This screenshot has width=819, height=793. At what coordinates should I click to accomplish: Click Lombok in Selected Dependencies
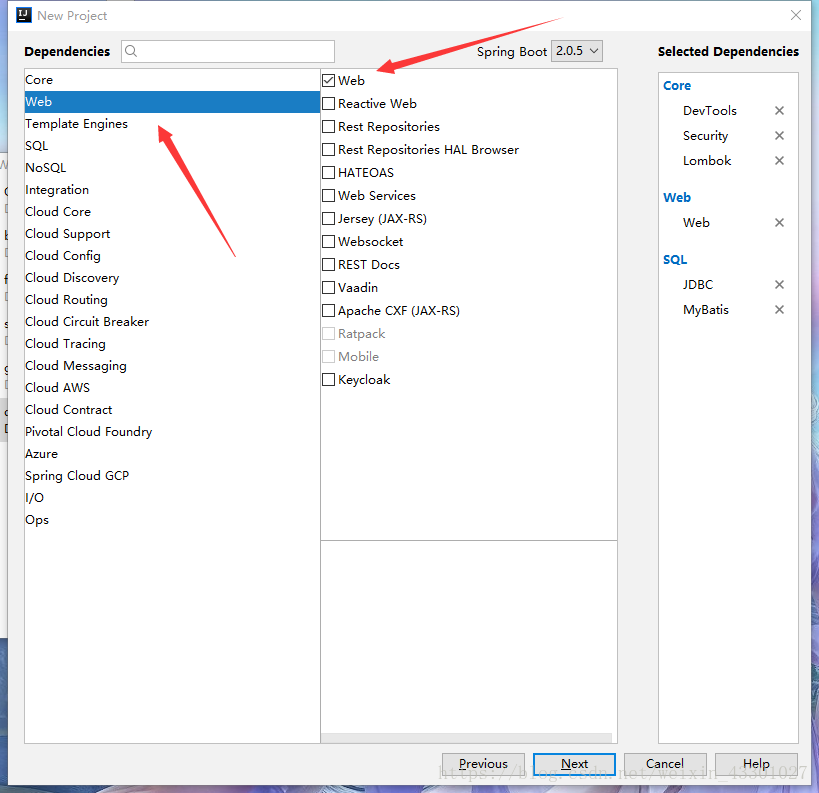coord(707,161)
